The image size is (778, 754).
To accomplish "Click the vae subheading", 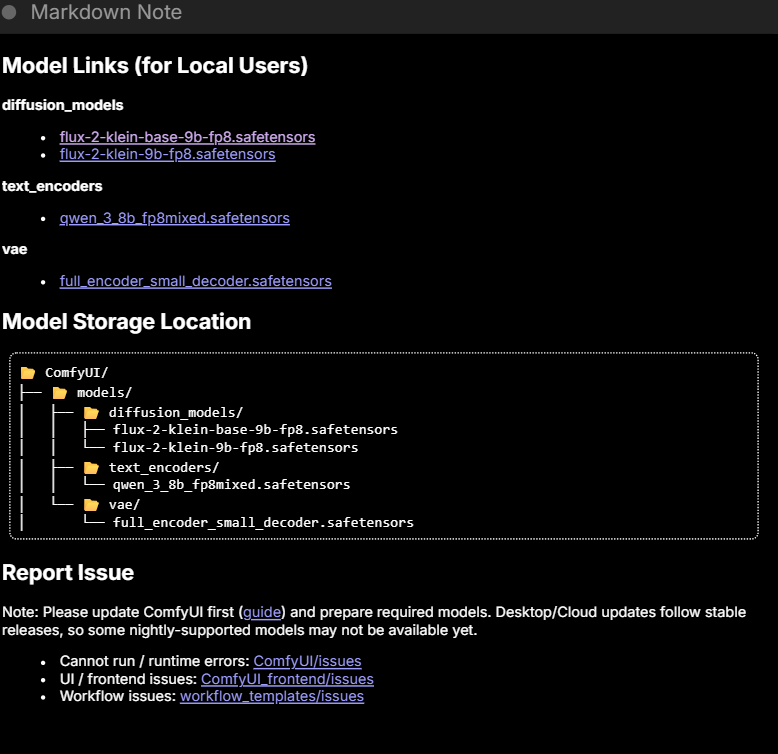I will 14,249.
